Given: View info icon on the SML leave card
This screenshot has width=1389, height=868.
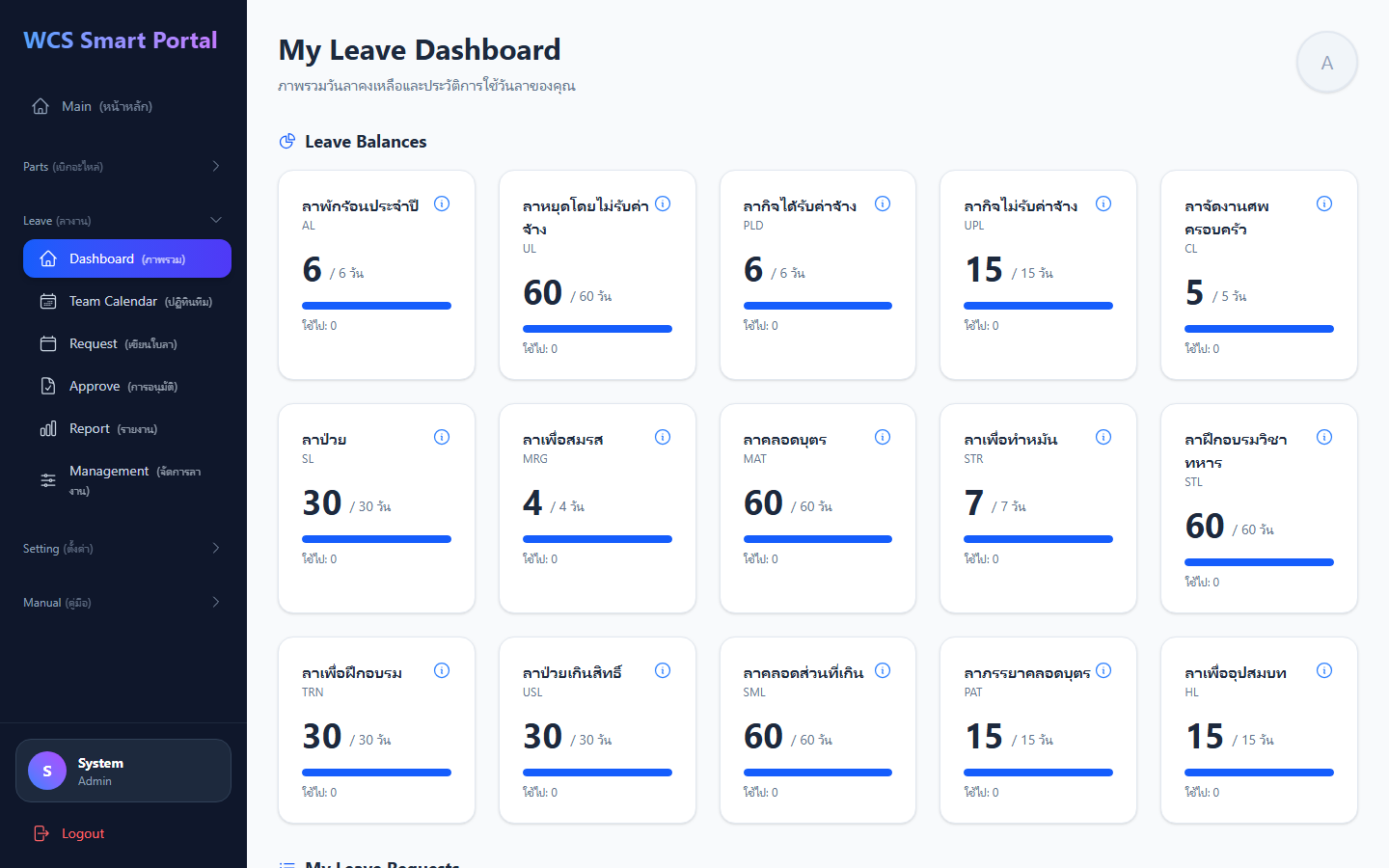Looking at the screenshot, I should [883, 670].
